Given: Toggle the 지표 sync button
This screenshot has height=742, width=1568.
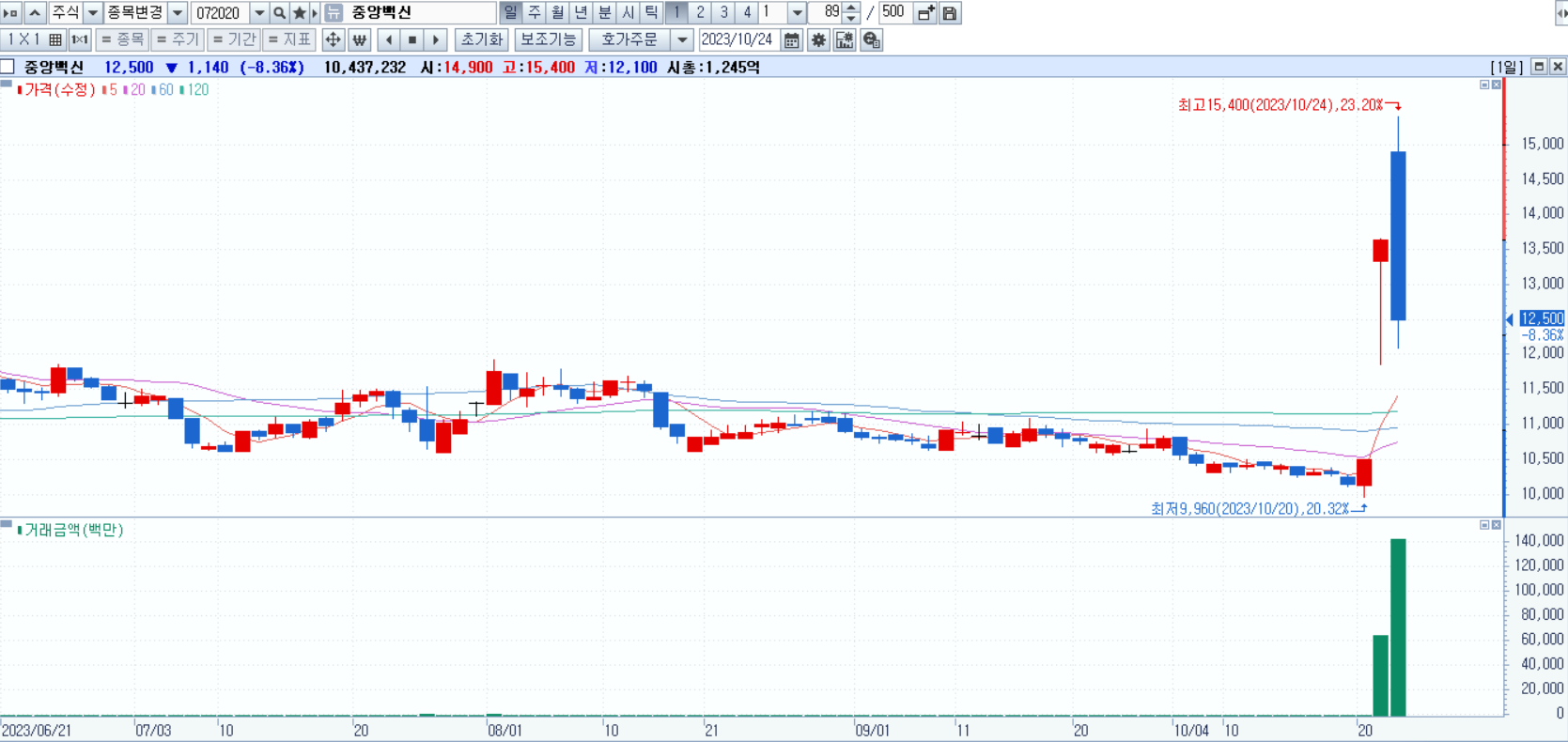Looking at the screenshot, I should [x=289, y=39].
